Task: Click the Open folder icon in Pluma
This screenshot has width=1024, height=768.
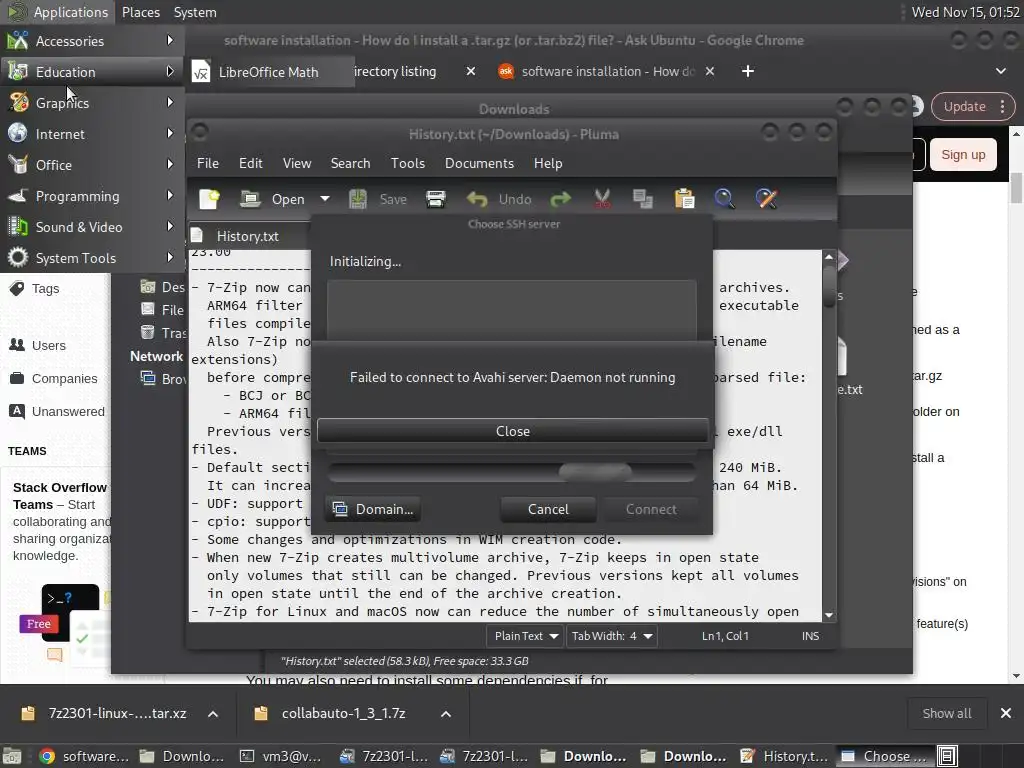Action: pos(250,199)
